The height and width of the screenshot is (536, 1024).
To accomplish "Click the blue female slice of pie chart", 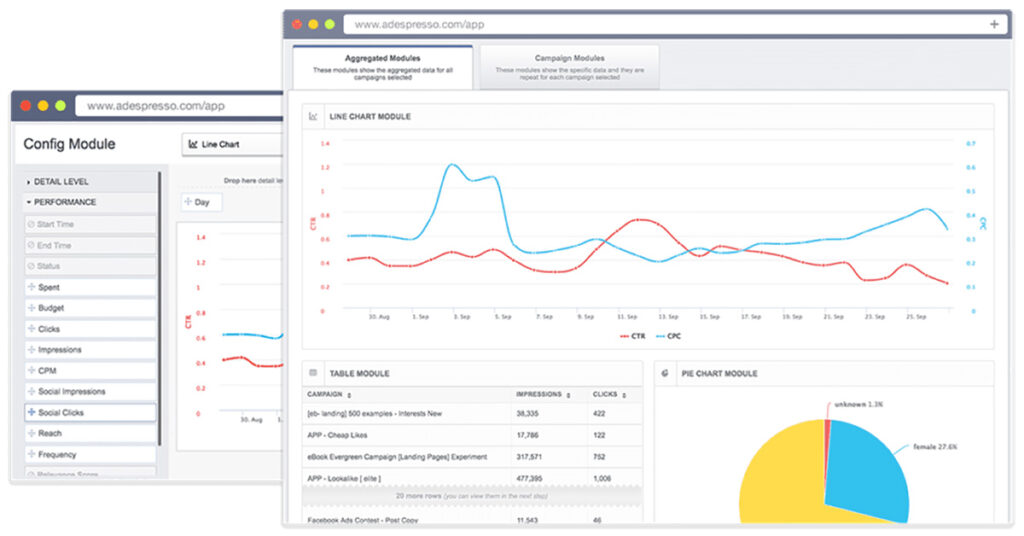I will point(865,470).
